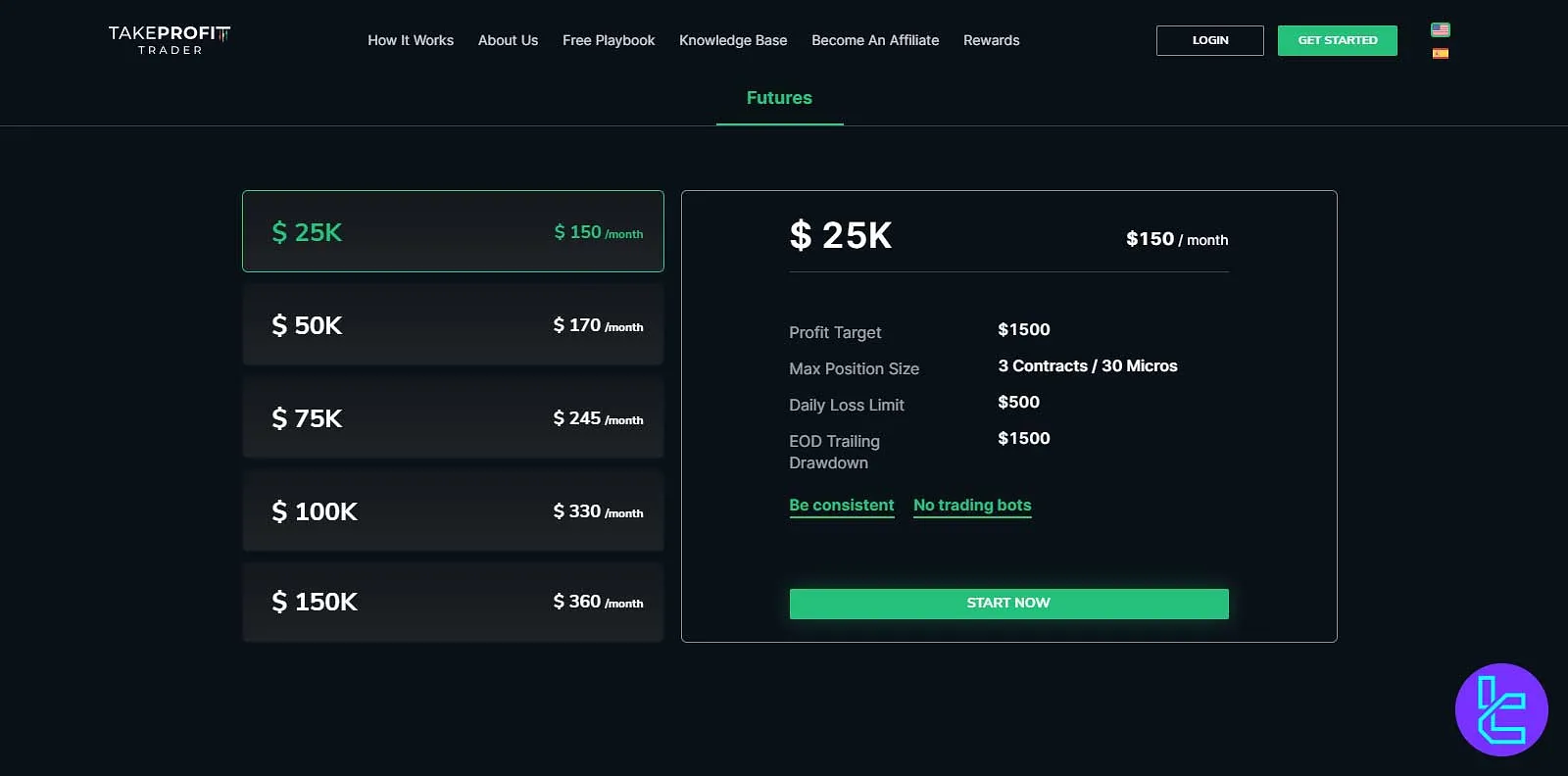This screenshot has width=1568, height=776.
Task: Open the purple circular logo at bottom right
Action: coord(1501,710)
